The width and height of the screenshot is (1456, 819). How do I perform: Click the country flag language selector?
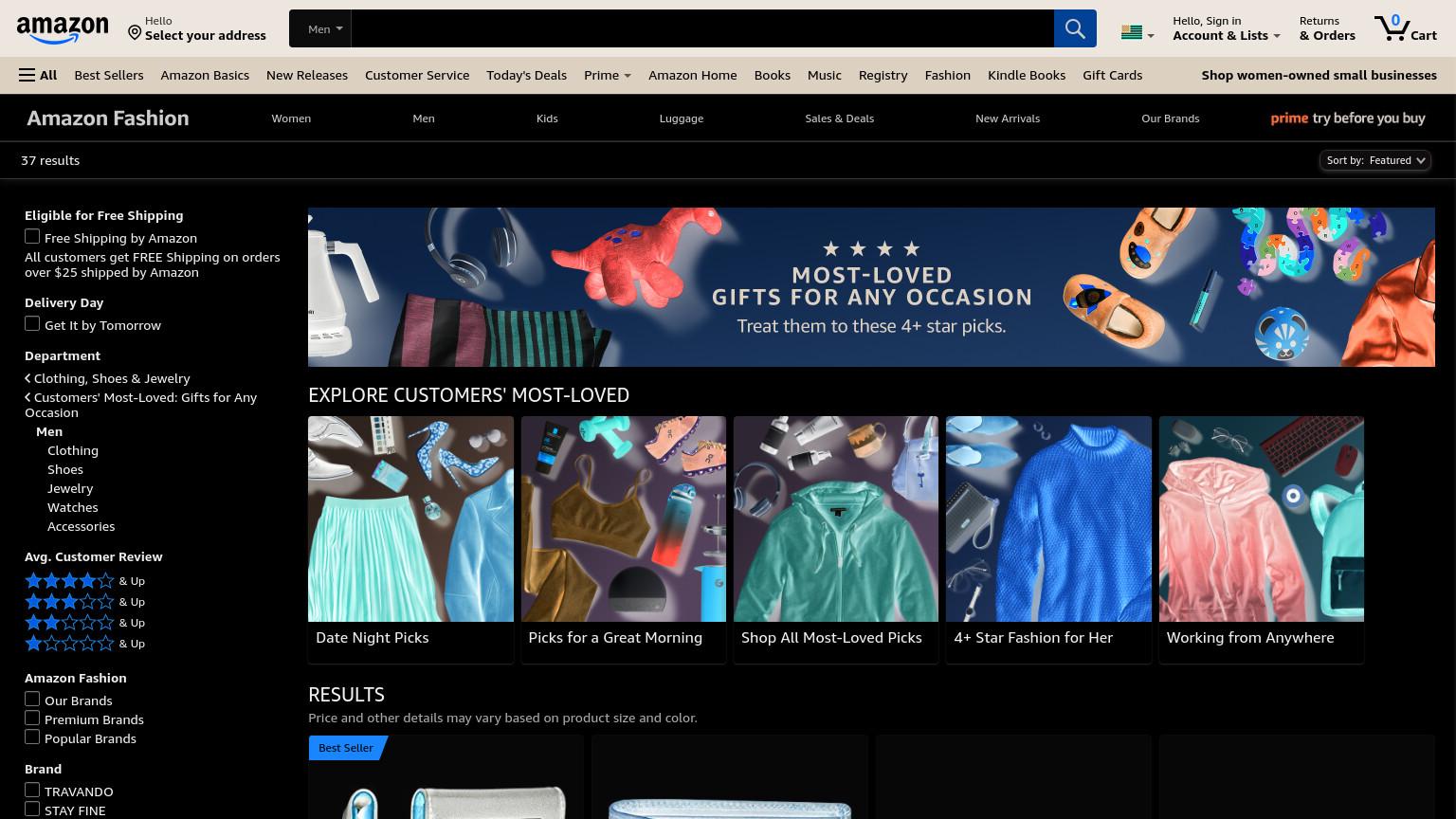[x=1137, y=33]
